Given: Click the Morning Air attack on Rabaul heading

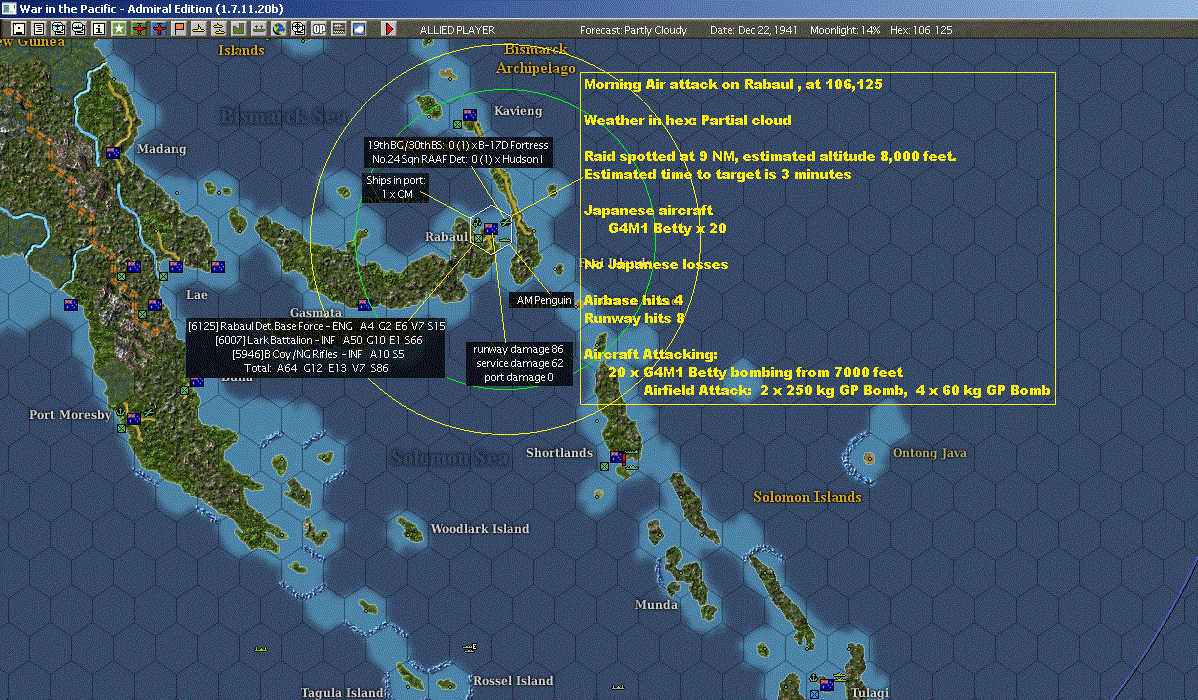Looking at the screenshot, I should (733, 84).
